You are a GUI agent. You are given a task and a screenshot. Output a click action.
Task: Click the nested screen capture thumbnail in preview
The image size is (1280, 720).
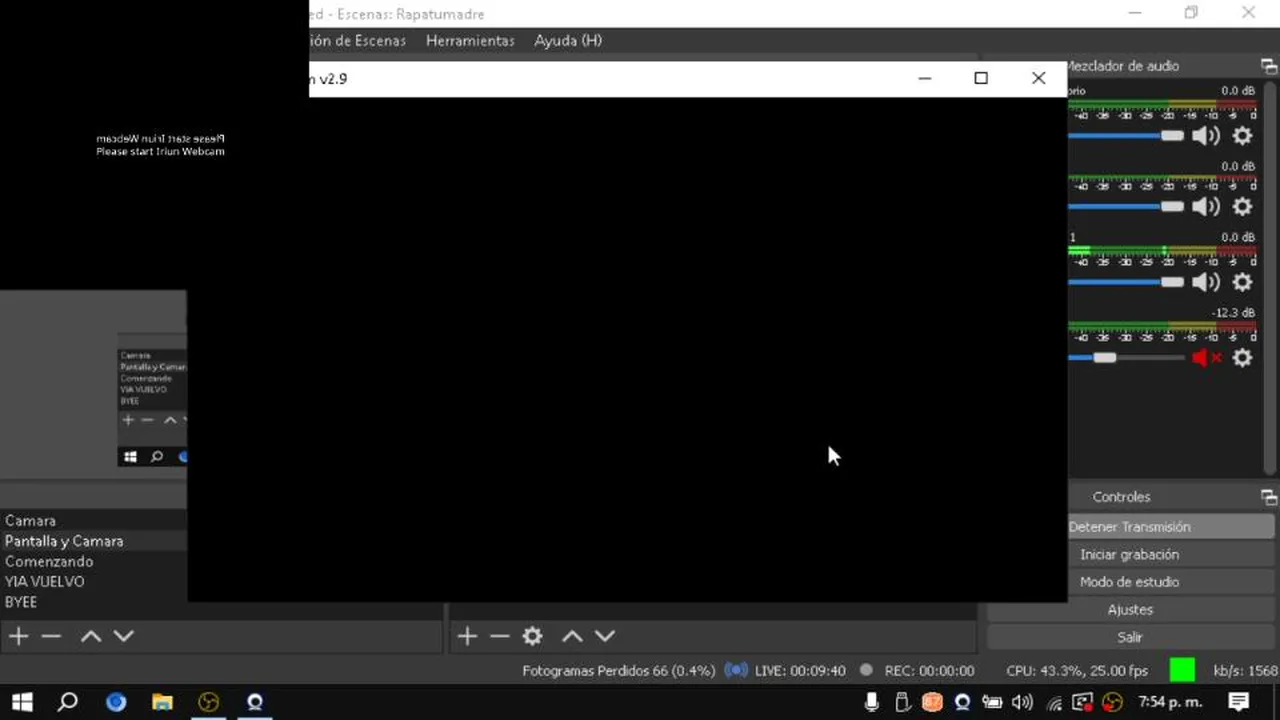click(x=152, y=400)
